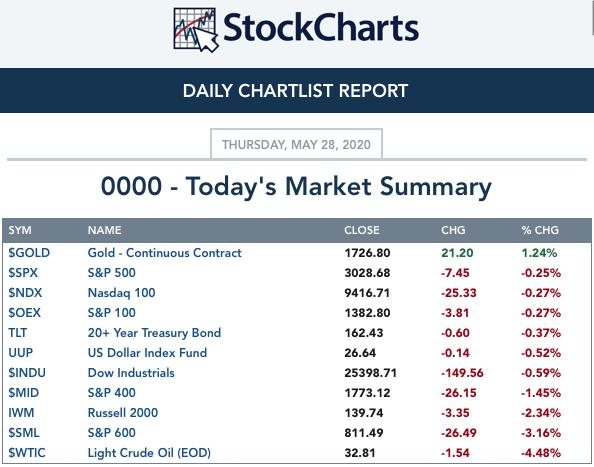
Task: Open the Nasdaq 100 link
Action: (121, 293)
